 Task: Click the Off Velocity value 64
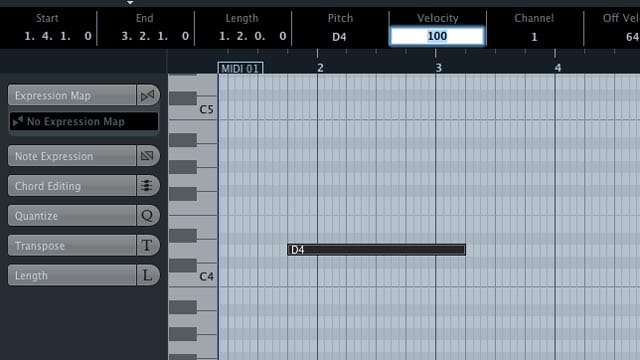632,37
